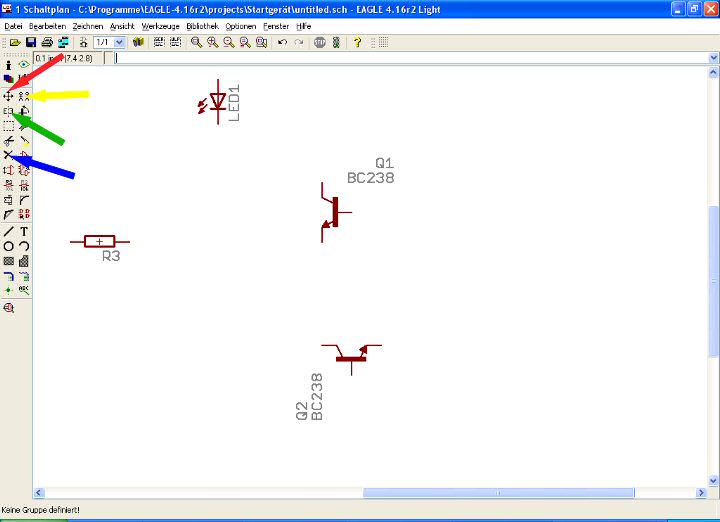The width and height of the screenshot is (720, 522).
Task: Click the Save diskette icon
Action: 31,43
